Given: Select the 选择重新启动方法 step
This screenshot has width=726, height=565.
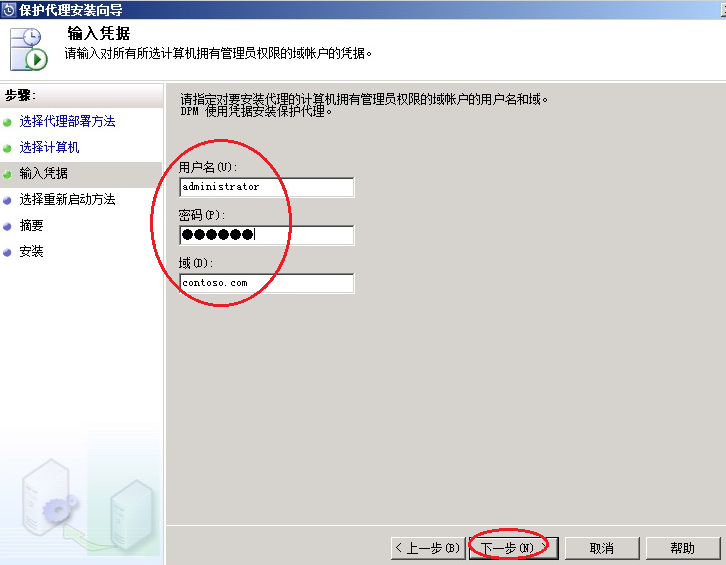Looking at the screenshot, I should 67,200.
